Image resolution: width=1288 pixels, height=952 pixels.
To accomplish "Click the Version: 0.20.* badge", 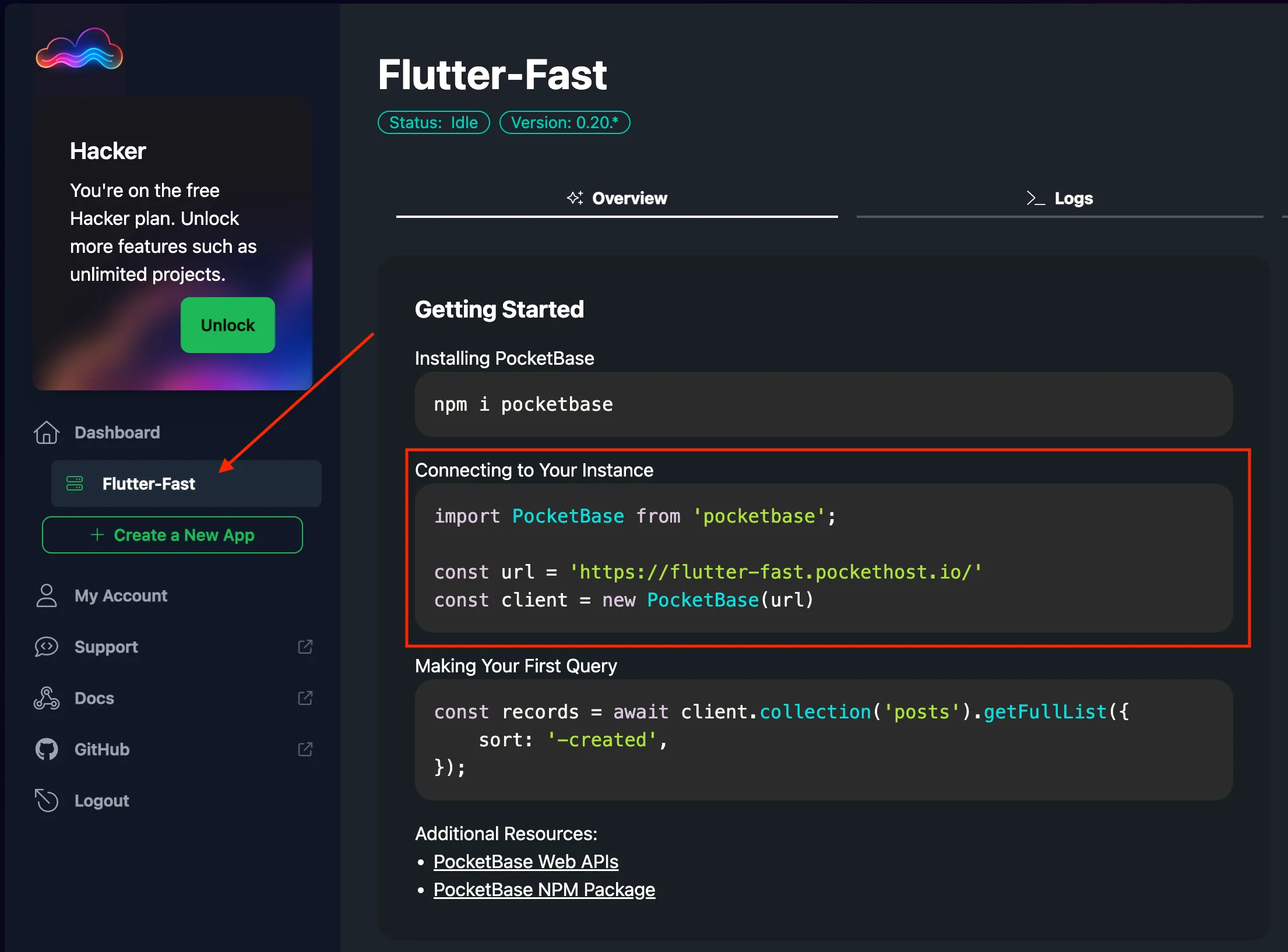I will [565, 122].
